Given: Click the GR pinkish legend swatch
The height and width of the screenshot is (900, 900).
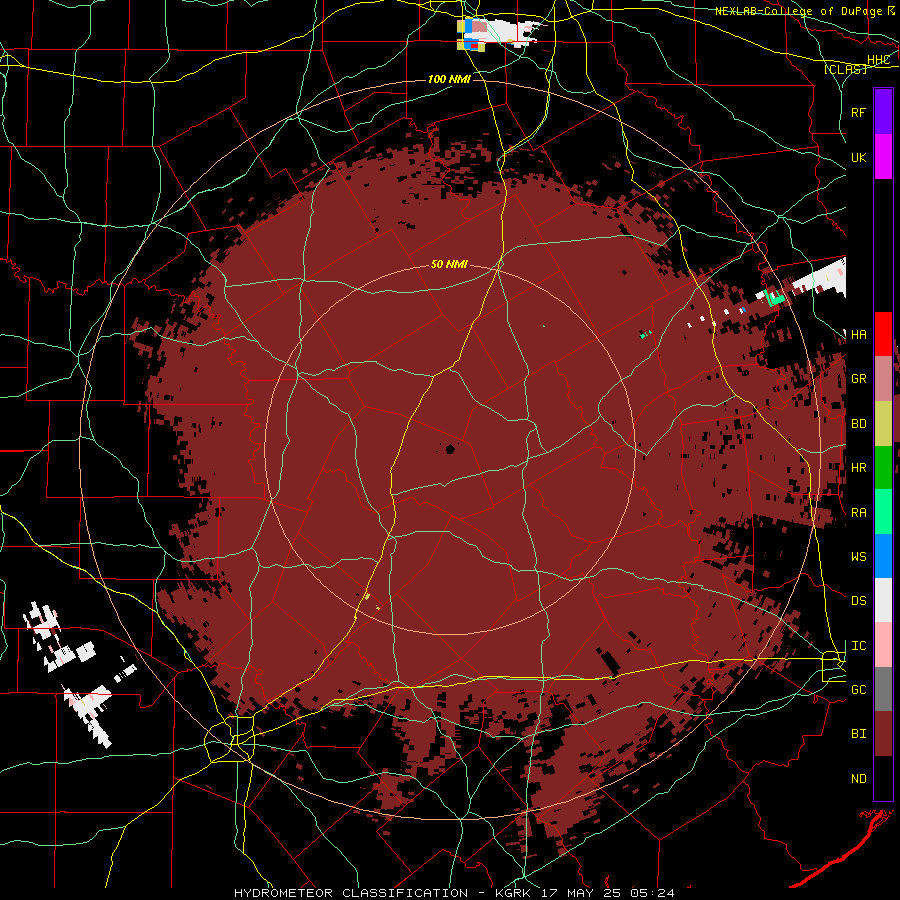Looking at the screenshot, I should 883,379.
